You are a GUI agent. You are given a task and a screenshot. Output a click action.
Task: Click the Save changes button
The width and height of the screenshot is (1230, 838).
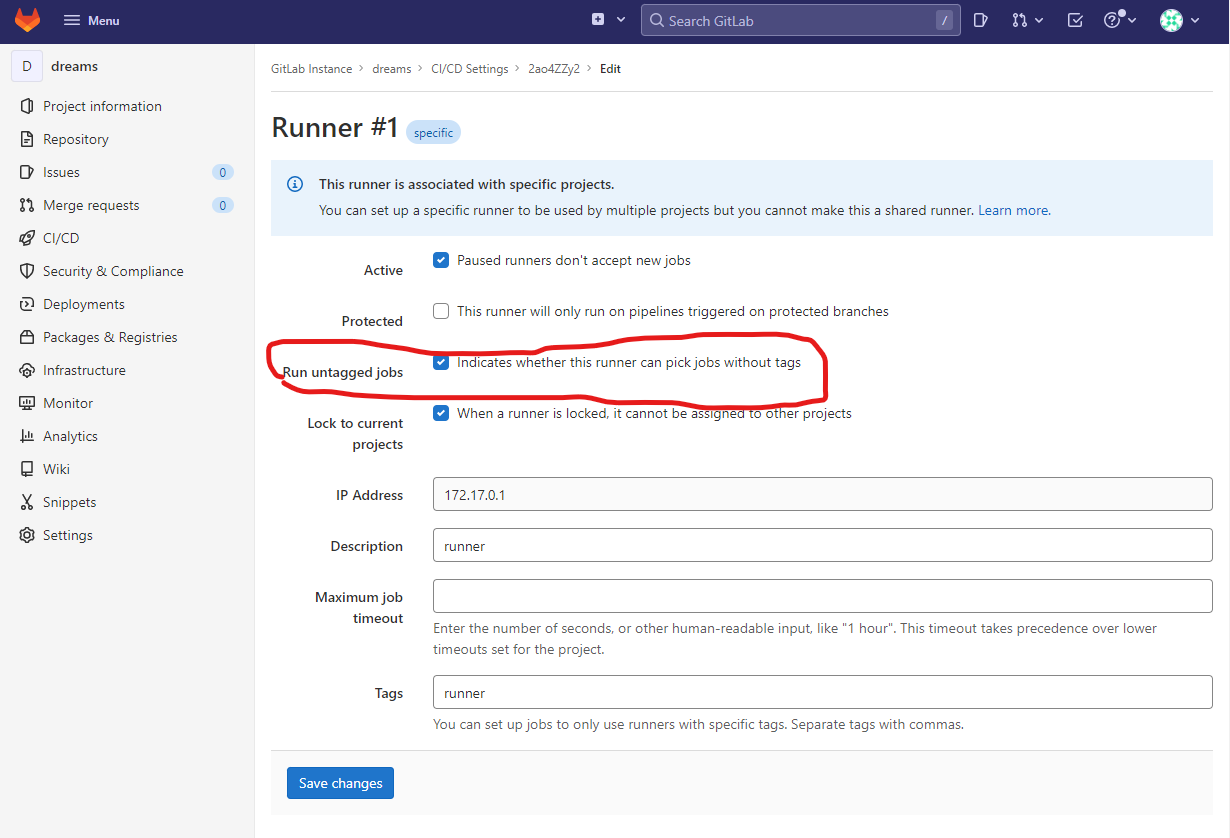click(340, 783)
